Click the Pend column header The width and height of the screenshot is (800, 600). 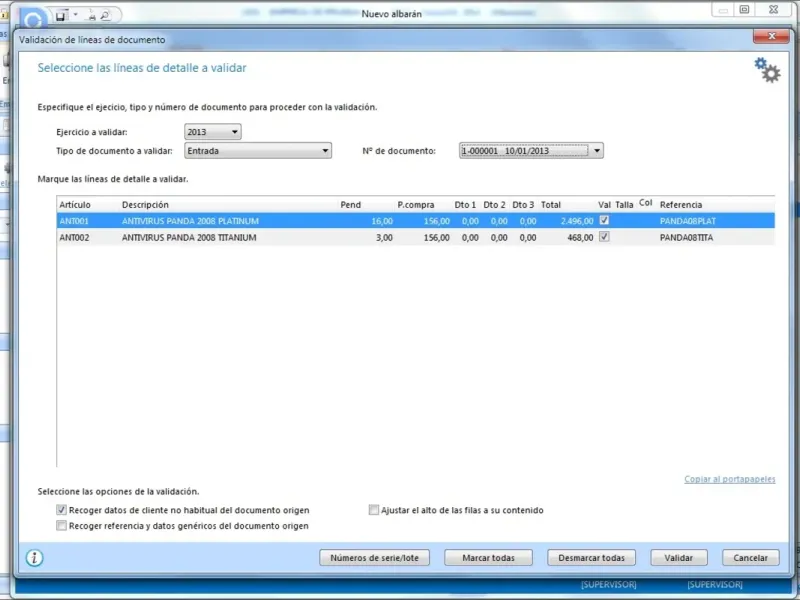tap(351, 205)
